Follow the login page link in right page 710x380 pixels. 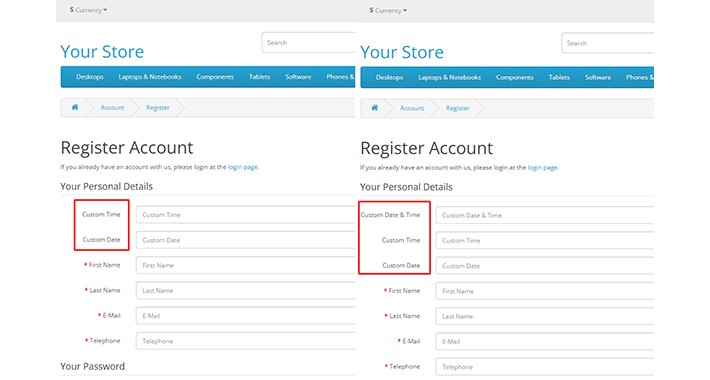(x=542, y=168)
